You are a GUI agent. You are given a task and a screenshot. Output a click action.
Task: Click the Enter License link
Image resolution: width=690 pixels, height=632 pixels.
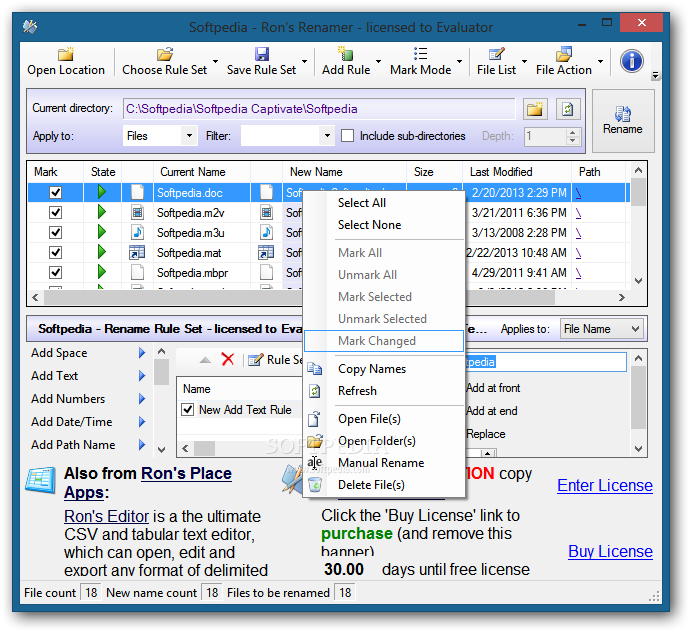[605, 485]
